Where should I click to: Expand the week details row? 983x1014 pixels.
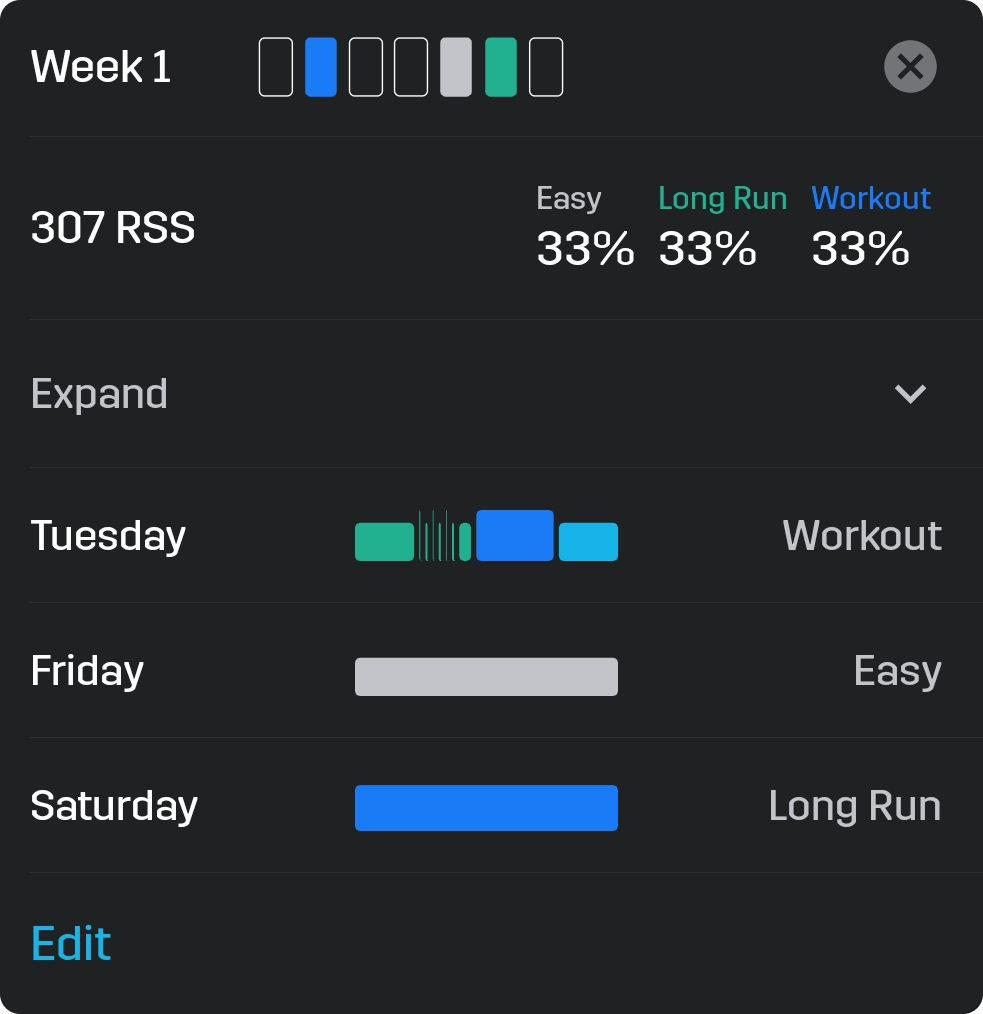(492, 393)
